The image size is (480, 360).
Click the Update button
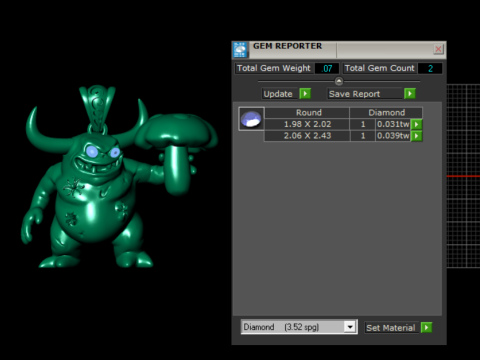coord(279,94)
